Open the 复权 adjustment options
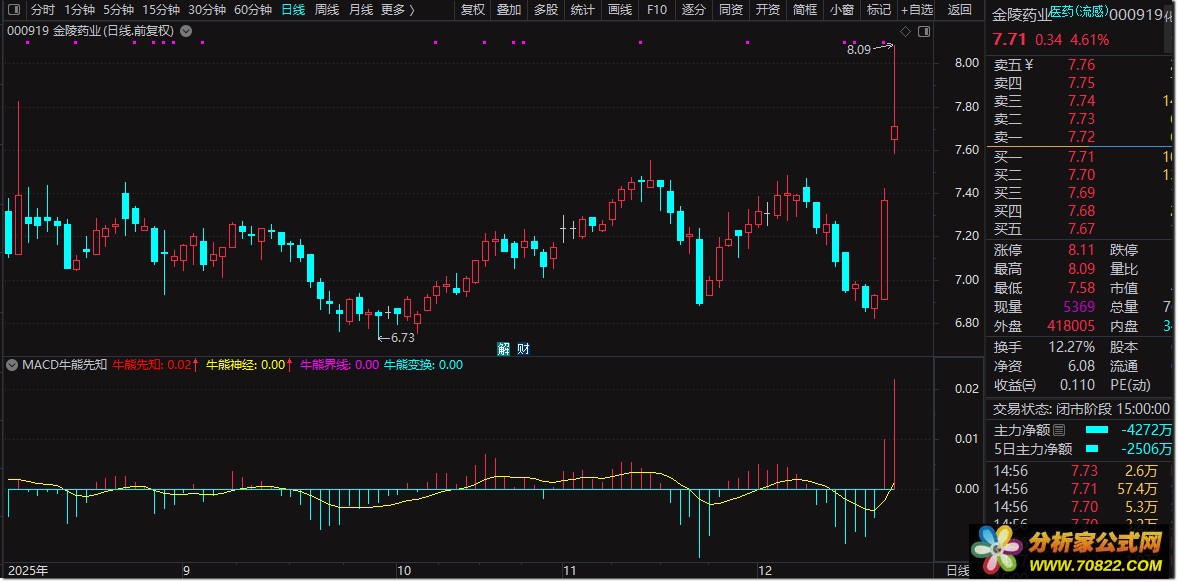 [473, 10]
